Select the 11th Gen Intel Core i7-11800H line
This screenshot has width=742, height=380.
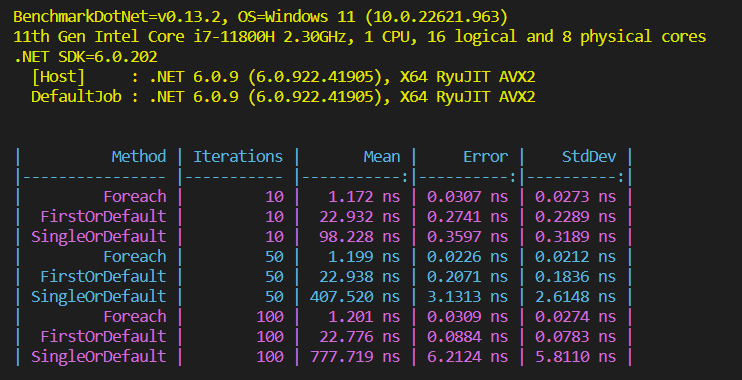[360, 36]
